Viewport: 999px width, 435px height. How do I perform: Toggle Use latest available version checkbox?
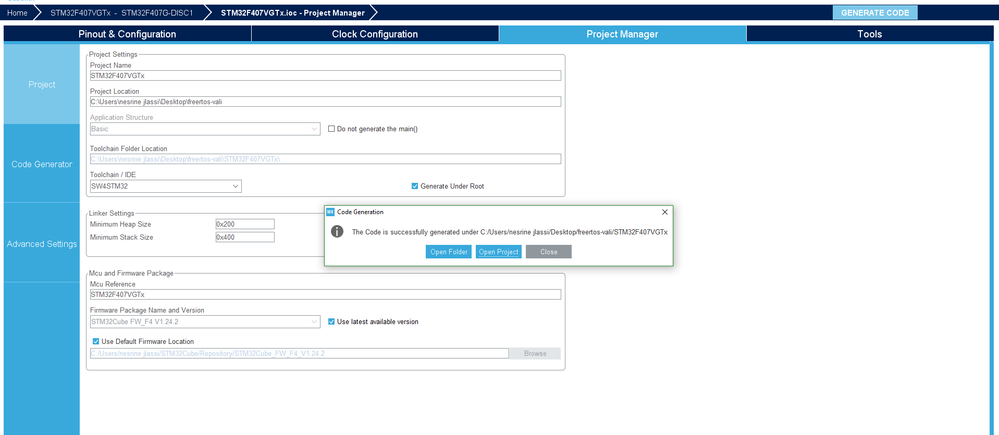[x=331, y=322]
